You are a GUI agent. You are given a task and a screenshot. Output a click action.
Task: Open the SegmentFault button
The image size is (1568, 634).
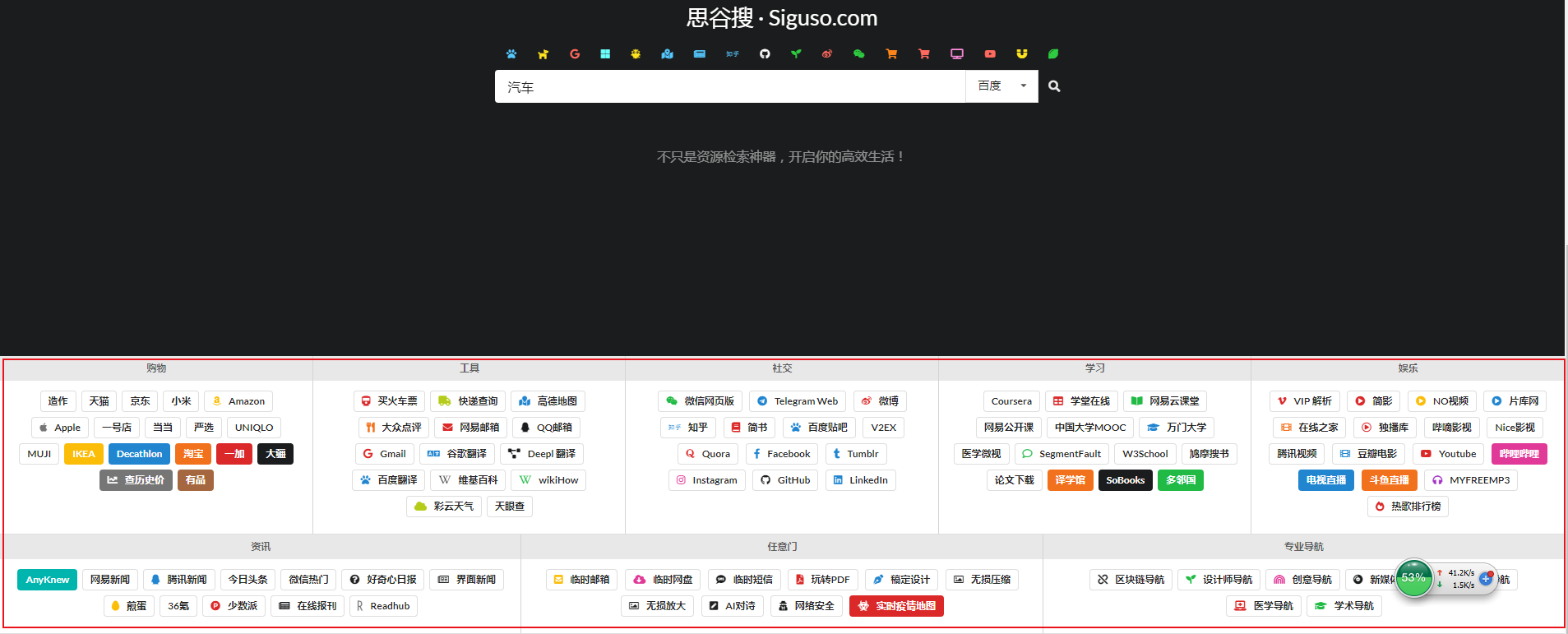pos(1062,454)
